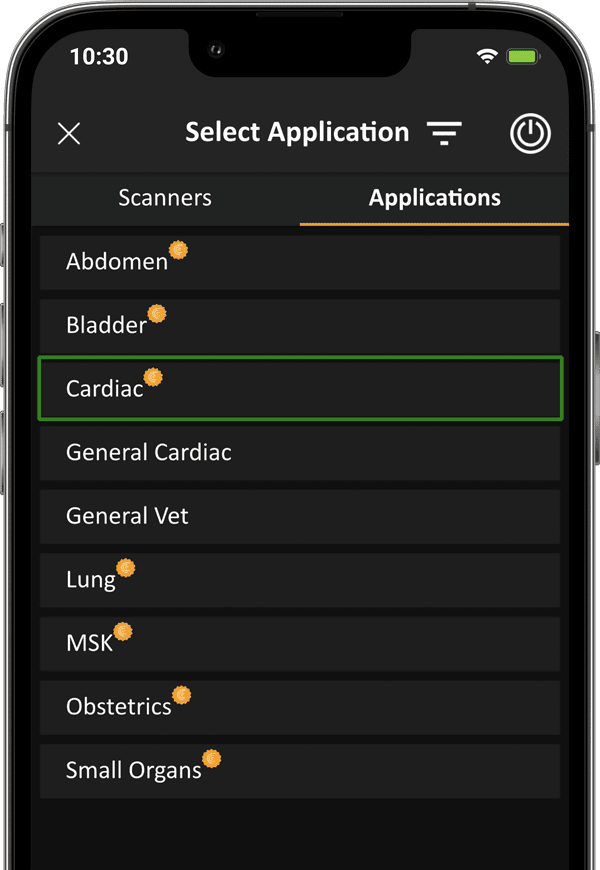This screenshot has height=870, width=600.
Task: Switch to the Scanners tab
Action: pos(165,198)
